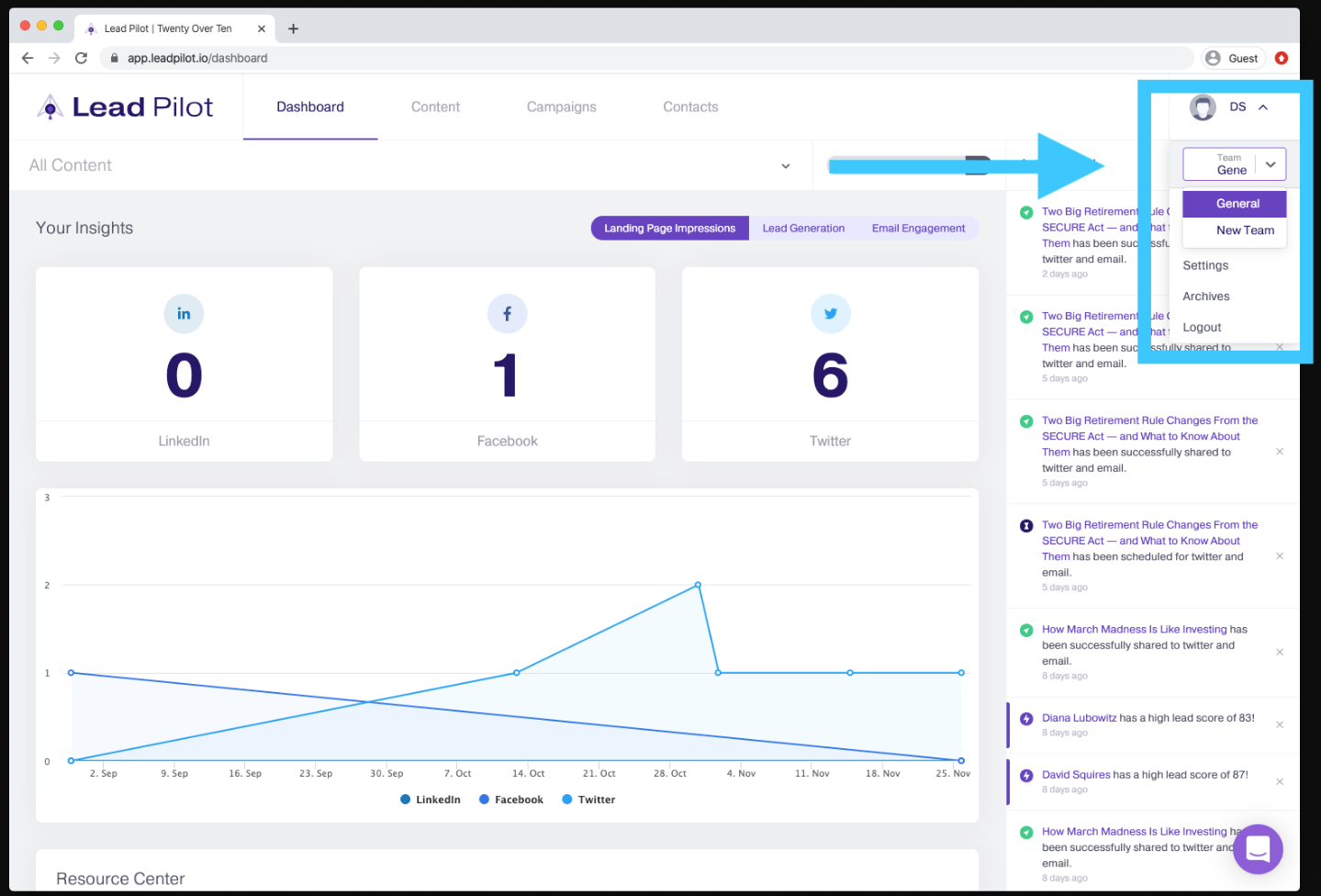Click the Resource Center heading

[x=120, y=879]
